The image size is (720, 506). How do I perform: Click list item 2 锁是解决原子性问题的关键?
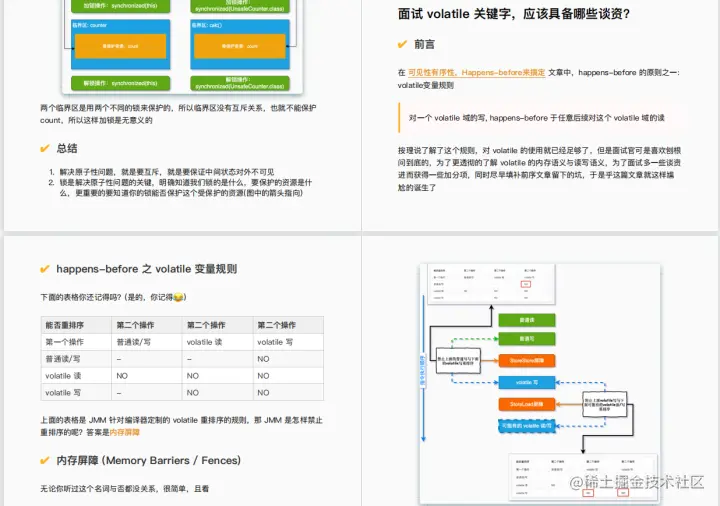(186, 187)
